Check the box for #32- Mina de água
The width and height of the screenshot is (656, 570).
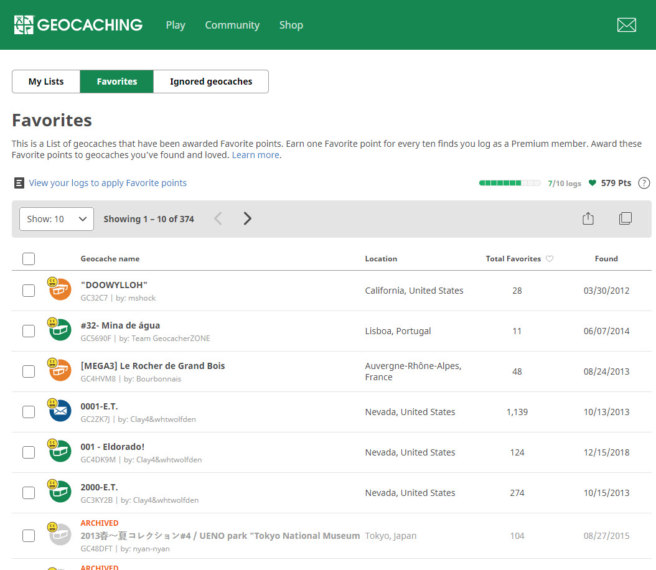pyautogui.click(x=29, y=331)
